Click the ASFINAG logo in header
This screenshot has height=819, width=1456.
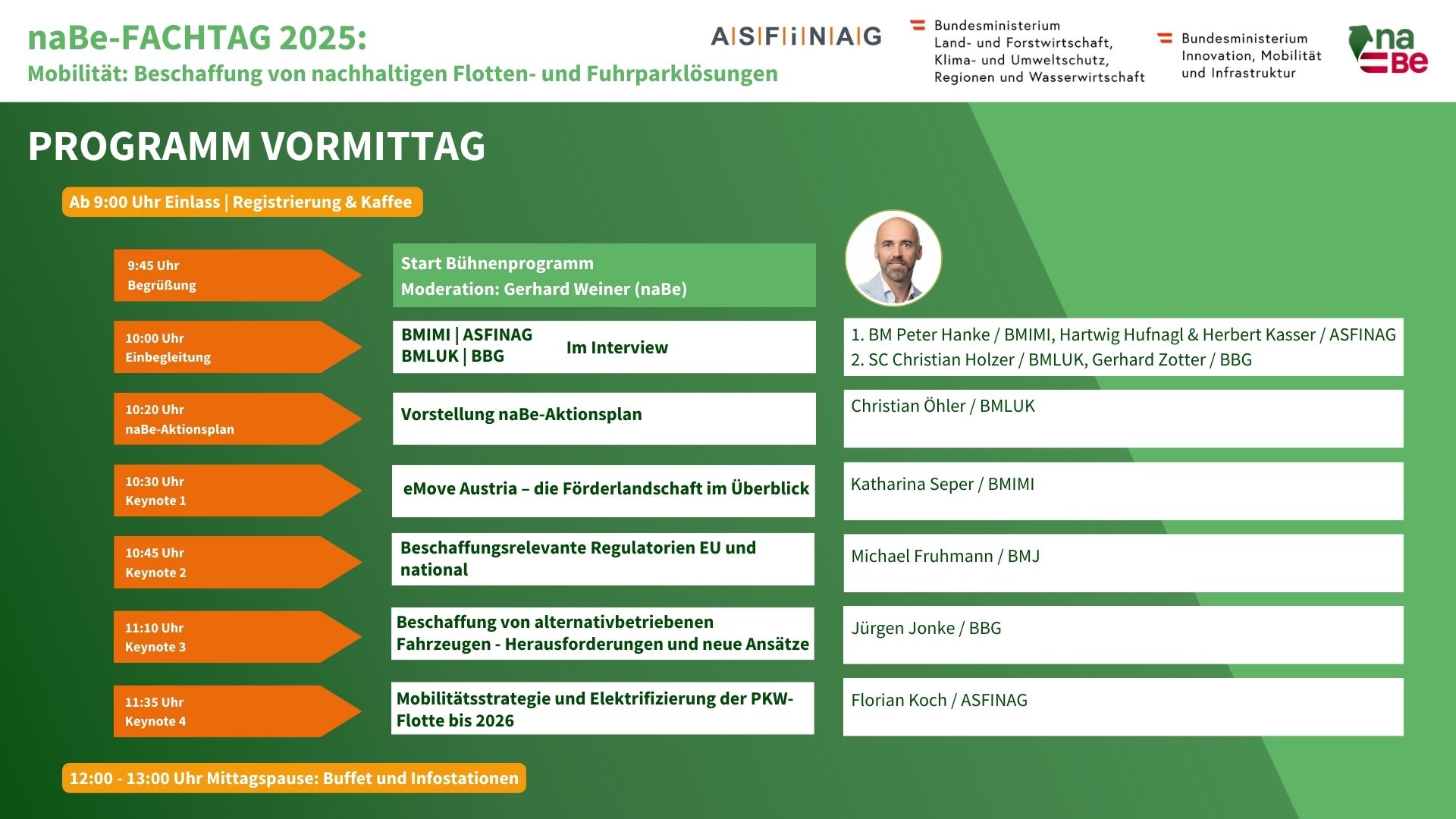tap(795, 36)
